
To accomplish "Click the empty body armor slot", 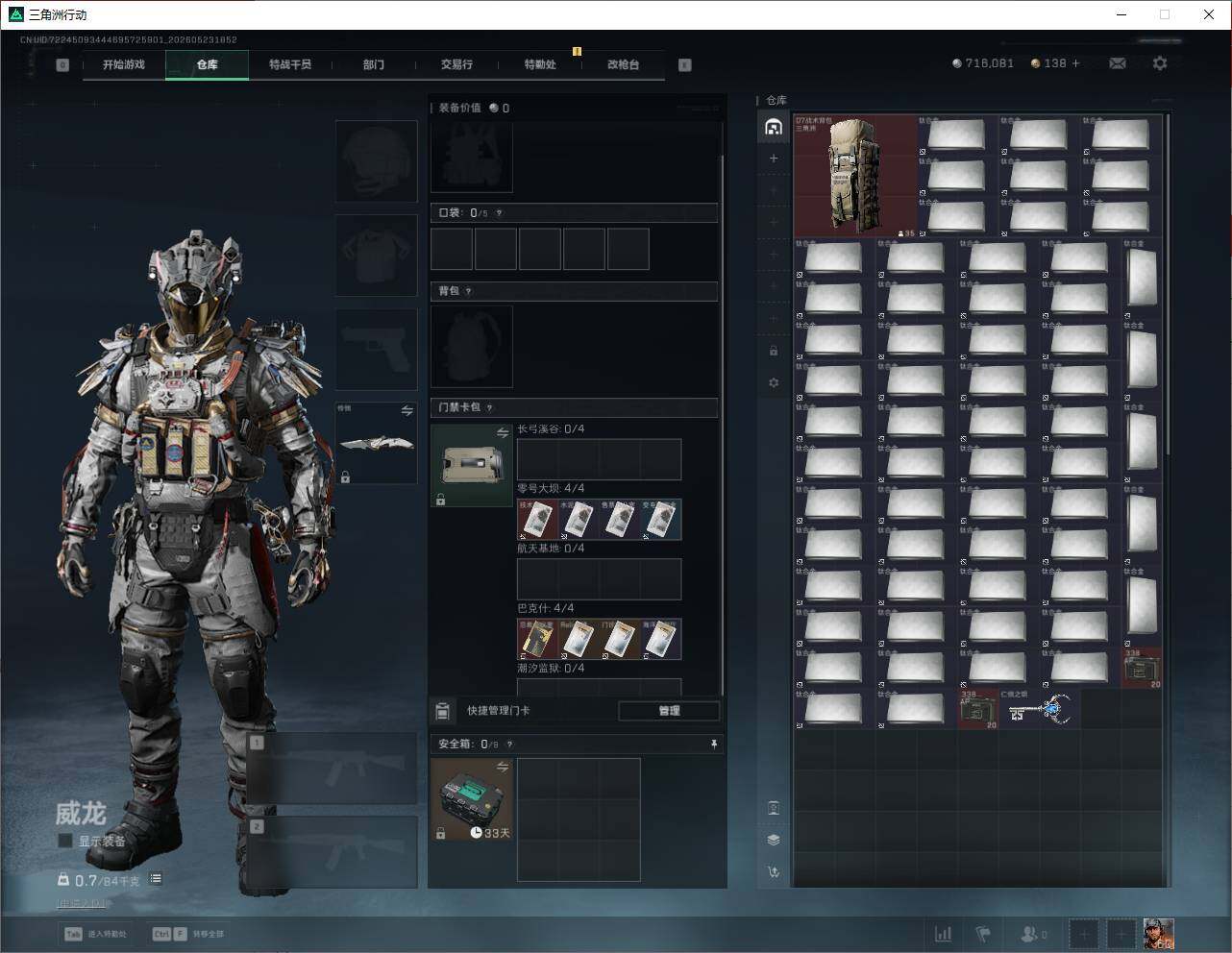I will click(x=376, y=256).
